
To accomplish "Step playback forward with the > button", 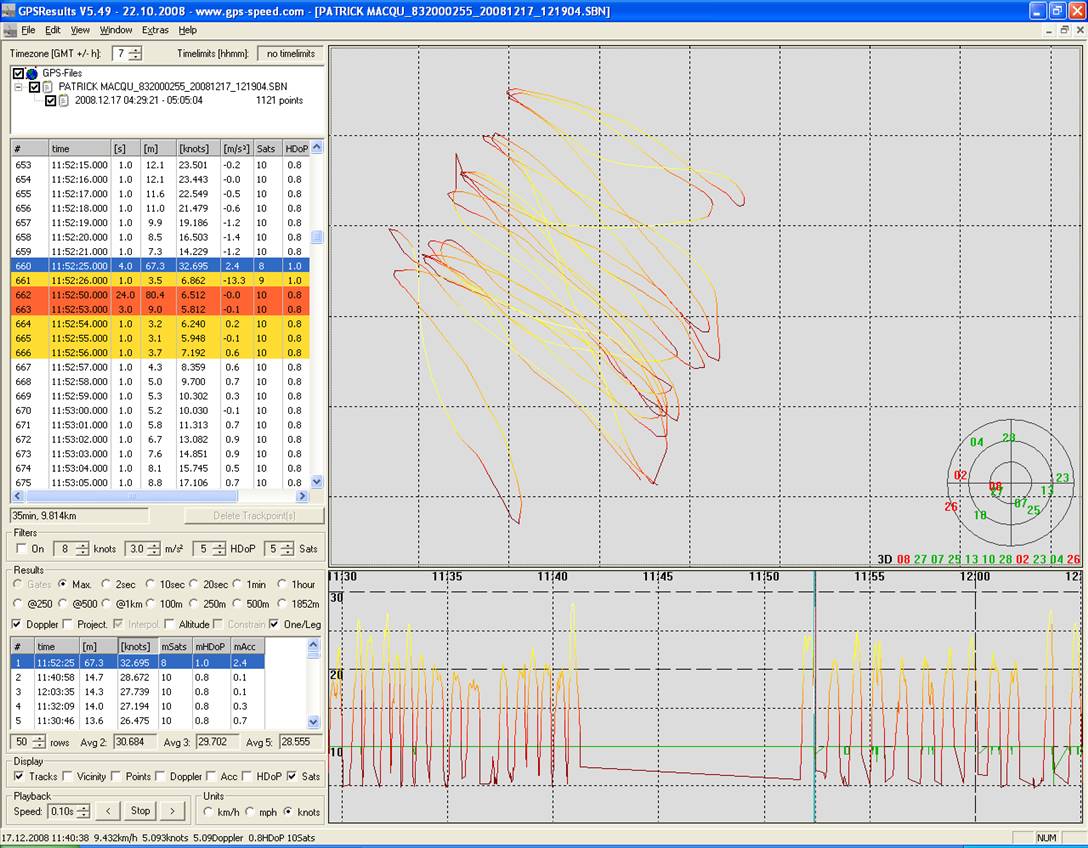I will 173,811.
